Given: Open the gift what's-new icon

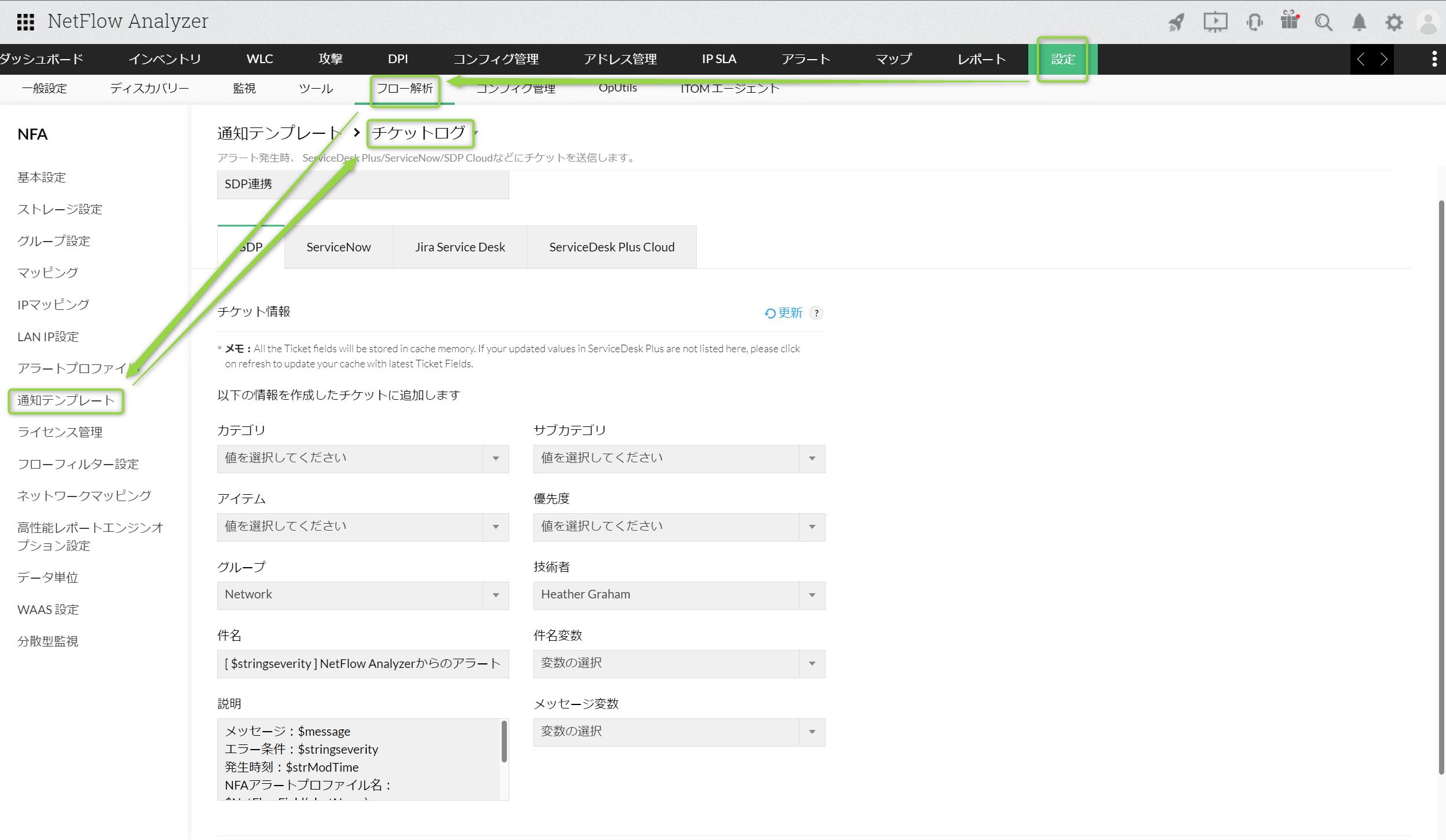Looking at the screenshot, I should click(1290, 21).
